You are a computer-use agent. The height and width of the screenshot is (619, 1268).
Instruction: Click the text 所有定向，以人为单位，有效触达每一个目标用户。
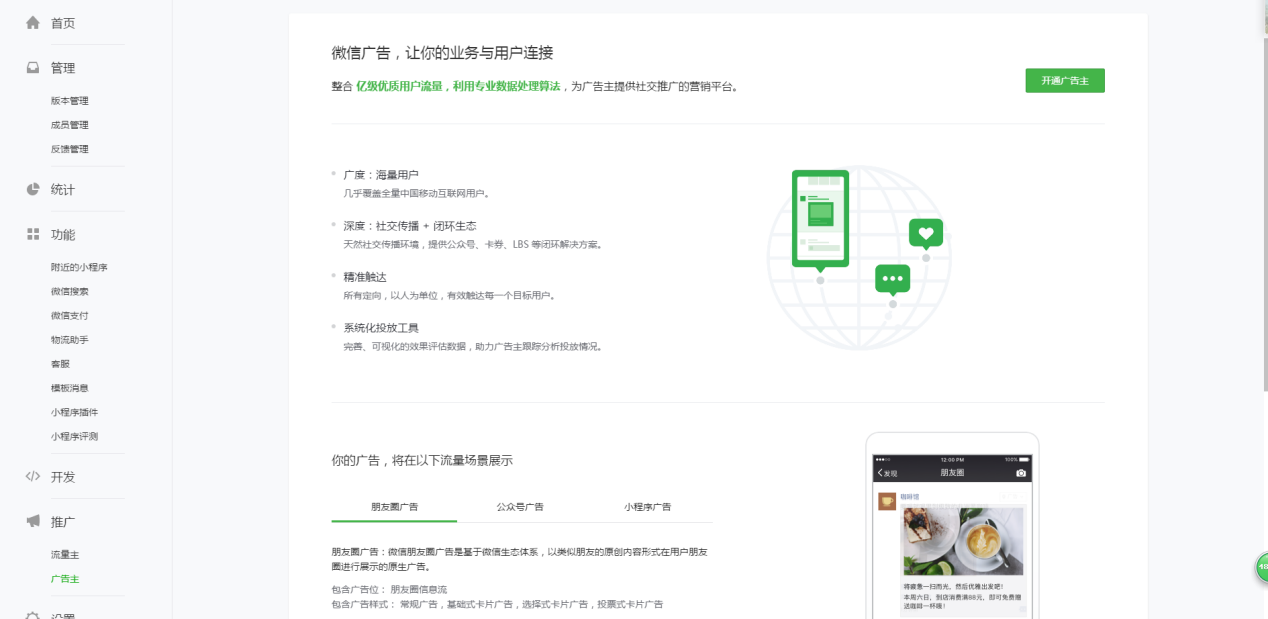(x=449, y=296)
